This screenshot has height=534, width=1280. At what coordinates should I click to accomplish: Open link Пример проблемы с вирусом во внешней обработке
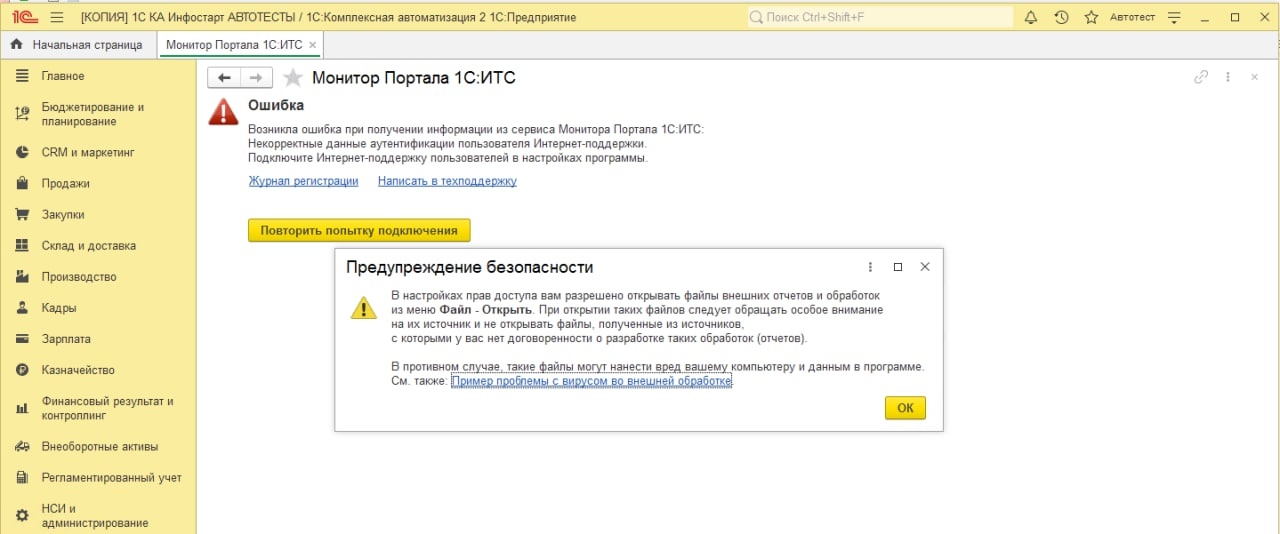(591, 381)
